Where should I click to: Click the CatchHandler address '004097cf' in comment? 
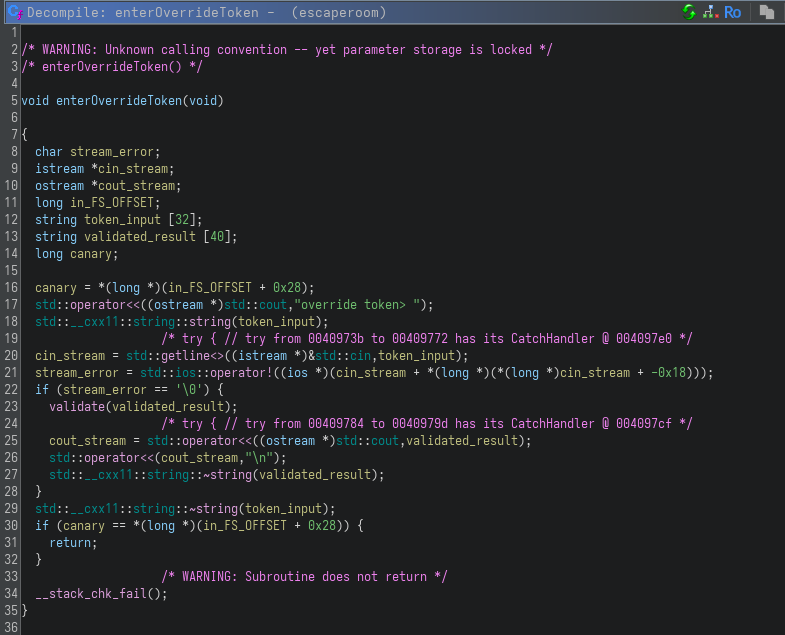click(x=644, y=424)
